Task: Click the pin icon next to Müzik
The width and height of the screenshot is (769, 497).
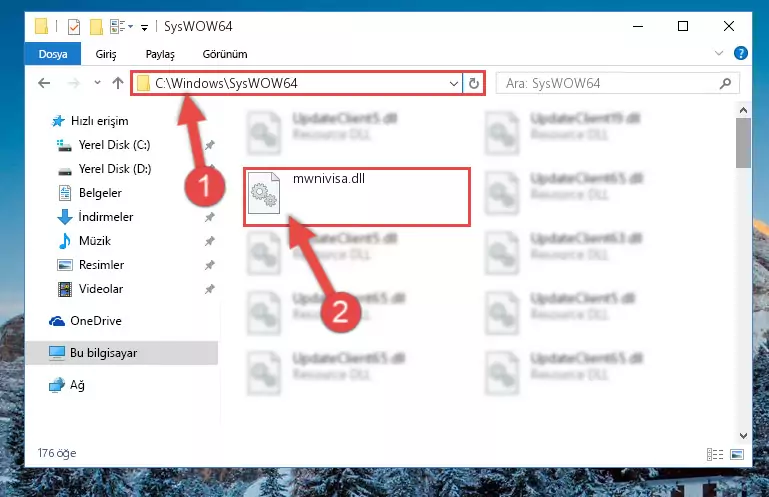Action: (x=209, y=241)
